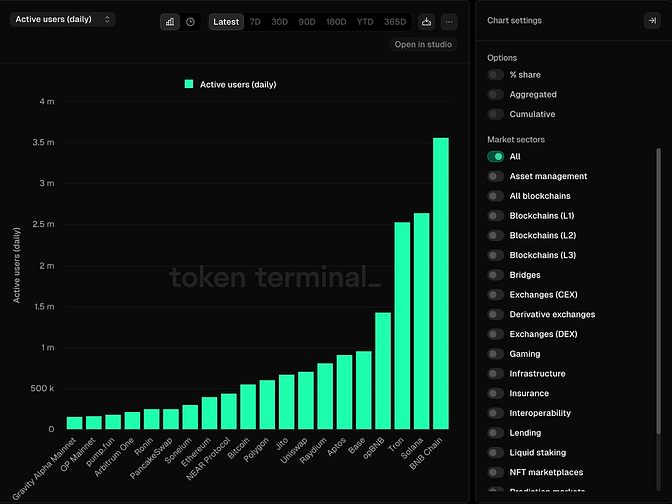Click Open in studio button
The height and width of the screenshot is (504, 672).
tap(423, 45)
